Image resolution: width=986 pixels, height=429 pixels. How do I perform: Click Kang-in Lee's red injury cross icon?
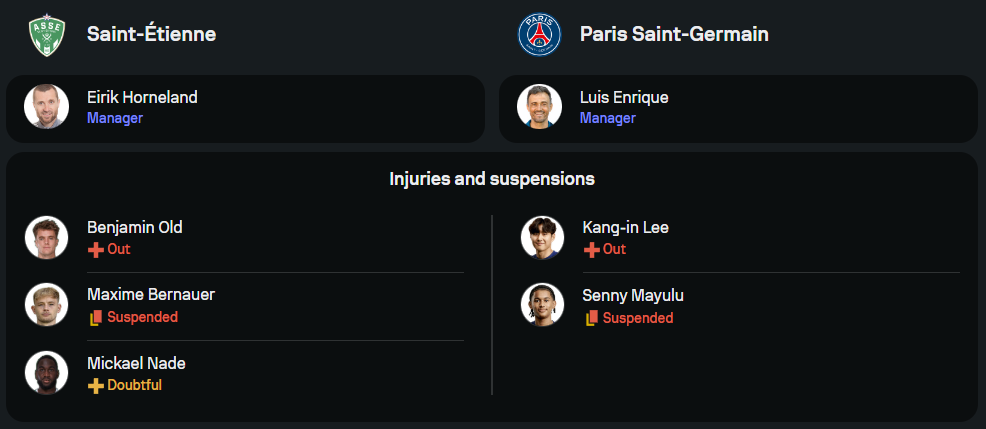tap(591, 249)
